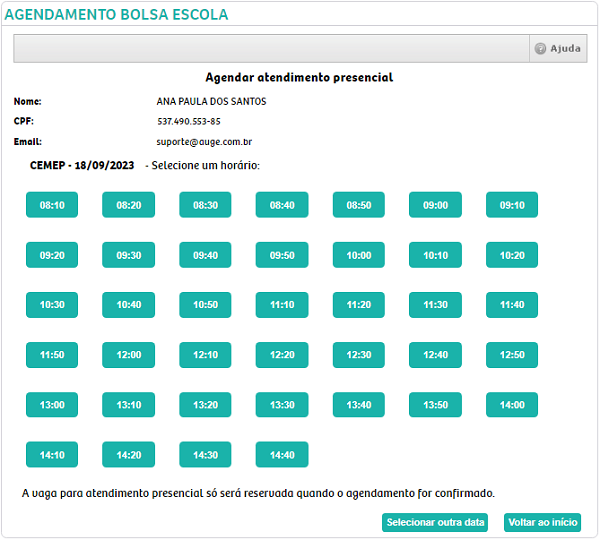Screen dimensions: 600x540
Task: Choose the 12:30 time slot
Action: (x=359, y=355)
